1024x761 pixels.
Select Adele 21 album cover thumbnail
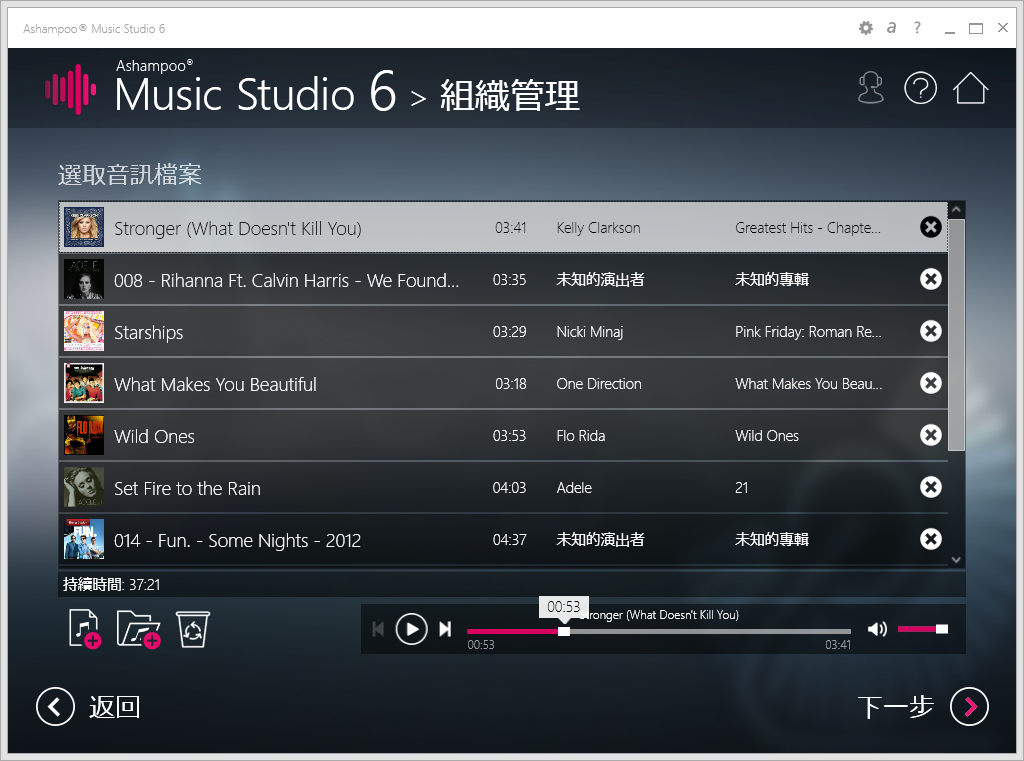[x=84, y=487]
